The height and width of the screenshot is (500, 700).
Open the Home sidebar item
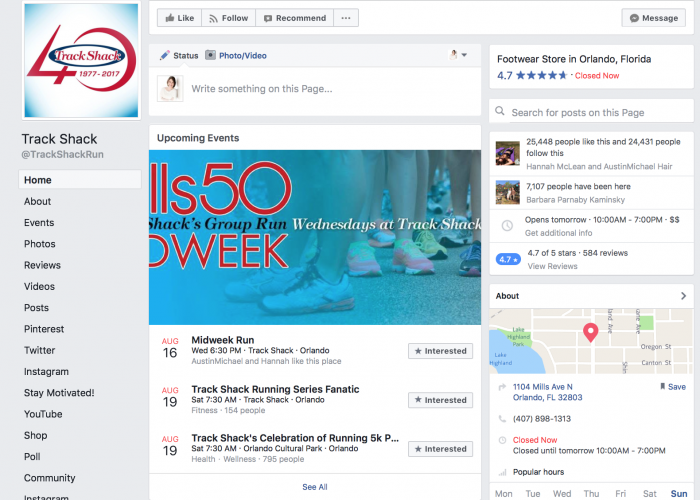point(80,180)
